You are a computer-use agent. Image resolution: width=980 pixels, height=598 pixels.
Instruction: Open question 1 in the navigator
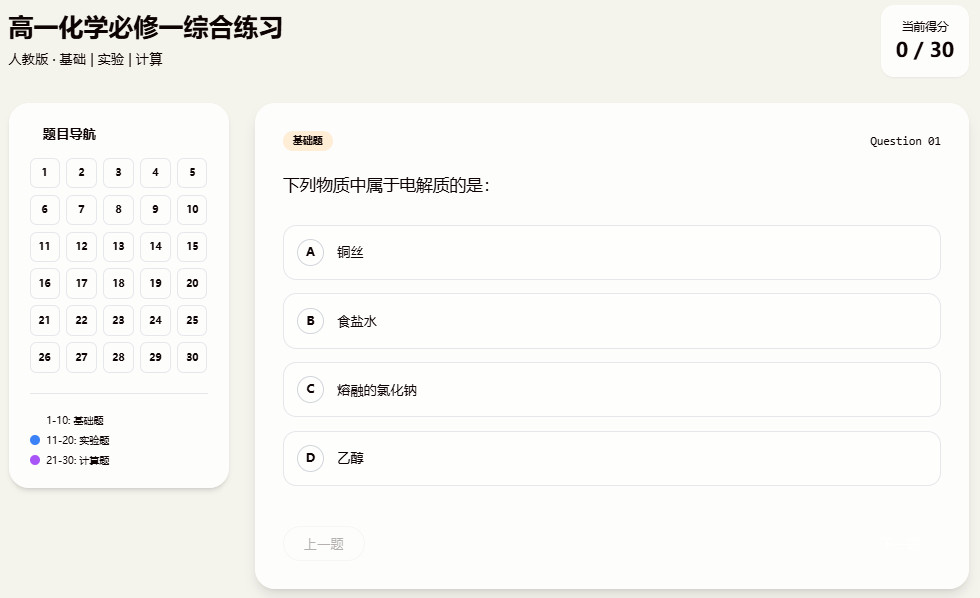[x=44, y=172]
